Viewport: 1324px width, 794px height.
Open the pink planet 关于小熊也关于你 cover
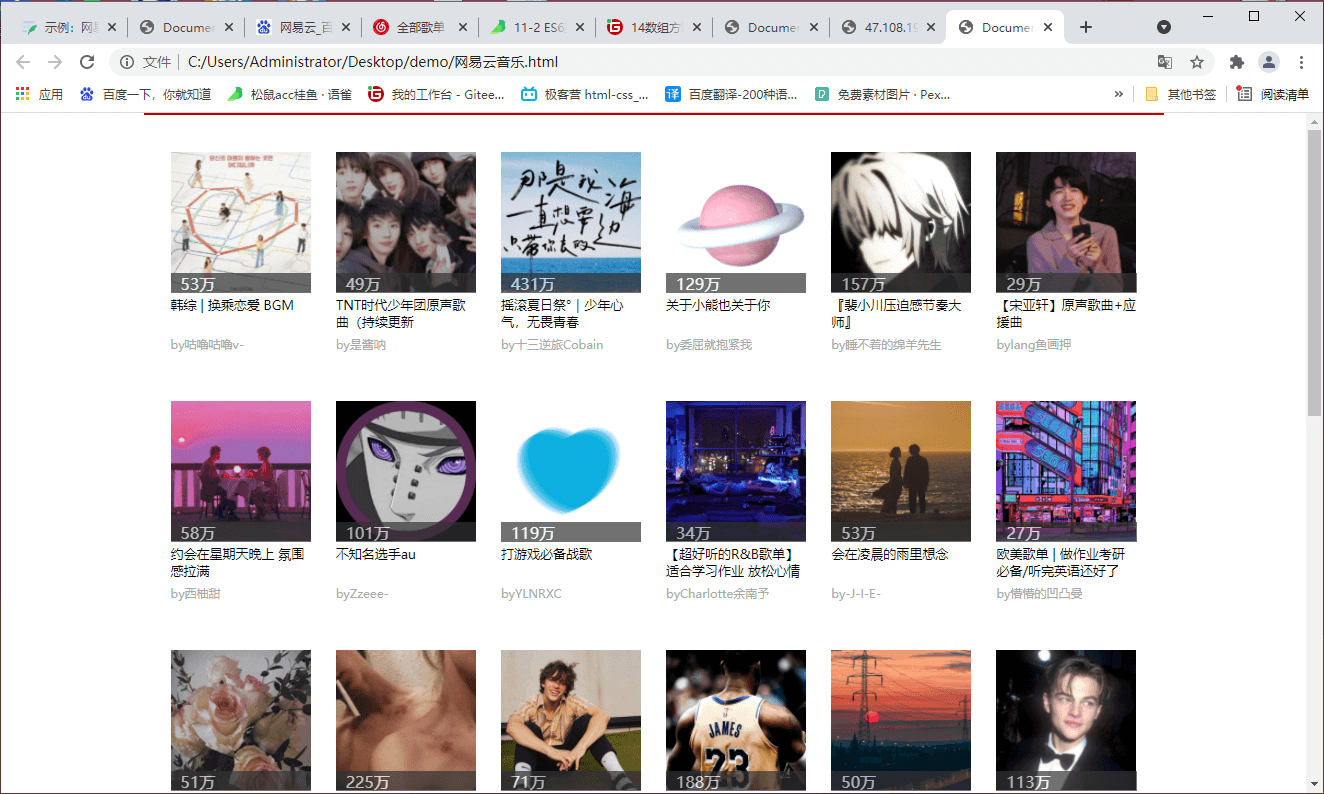(x=736, y=222)
